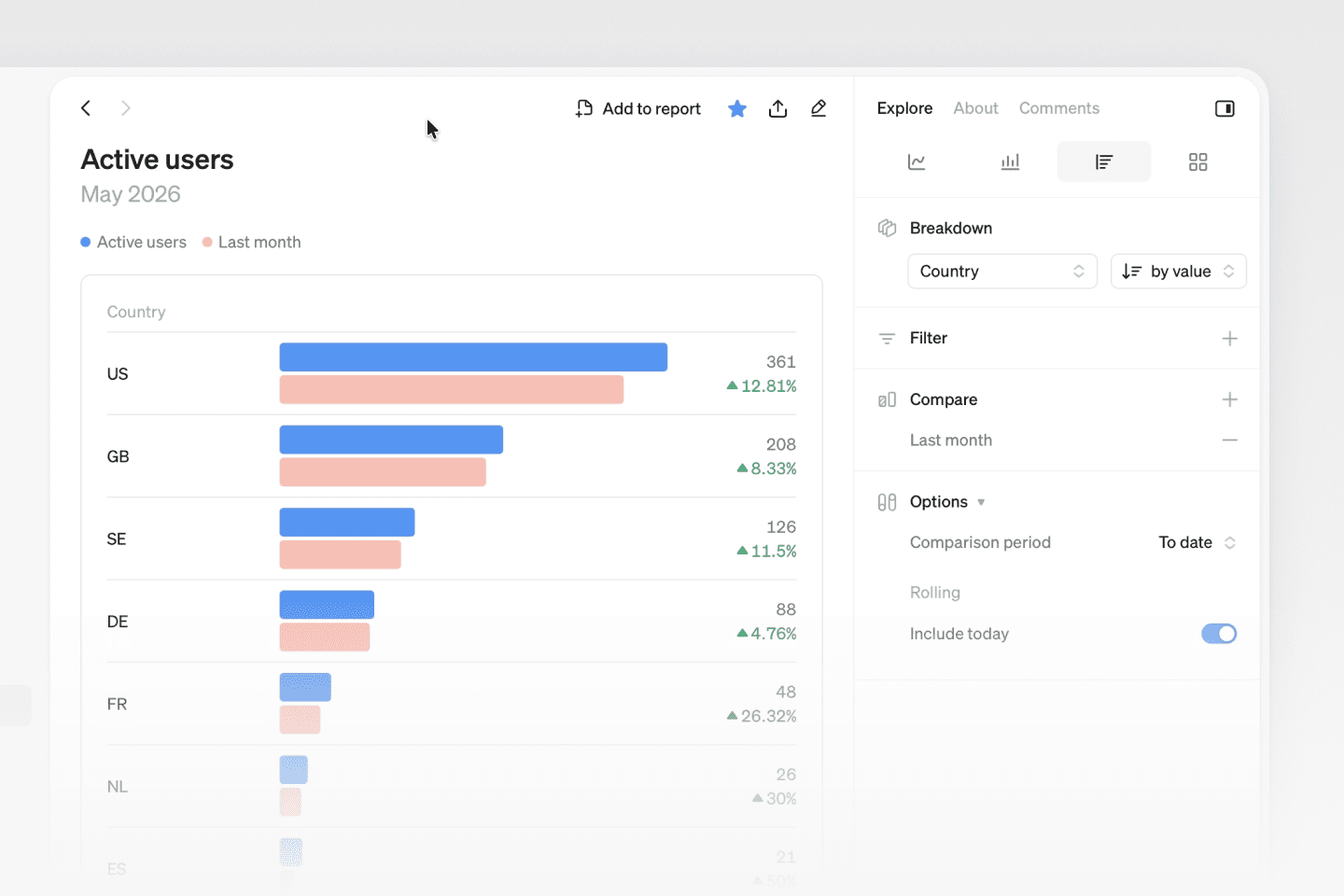Collapse the side panel icon
The image size is (1344, 896).
1225,108
